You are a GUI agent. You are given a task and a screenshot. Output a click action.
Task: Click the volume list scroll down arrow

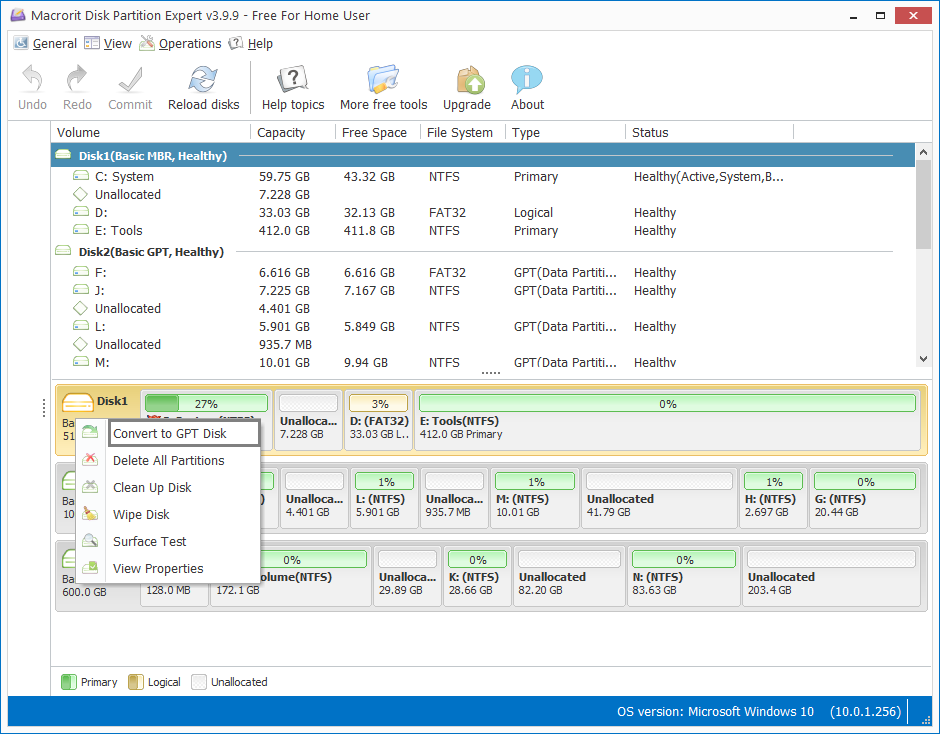point(923,359)
